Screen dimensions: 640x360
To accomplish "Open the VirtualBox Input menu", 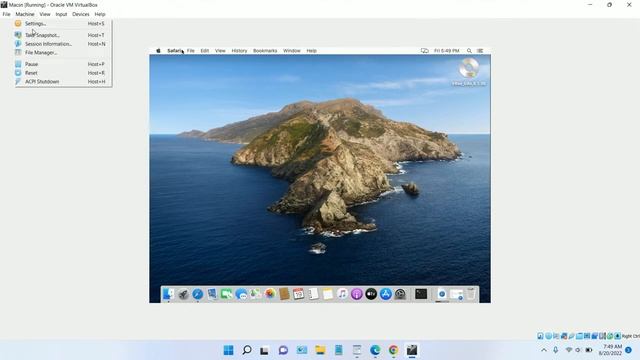I will [x=61, y=14].
